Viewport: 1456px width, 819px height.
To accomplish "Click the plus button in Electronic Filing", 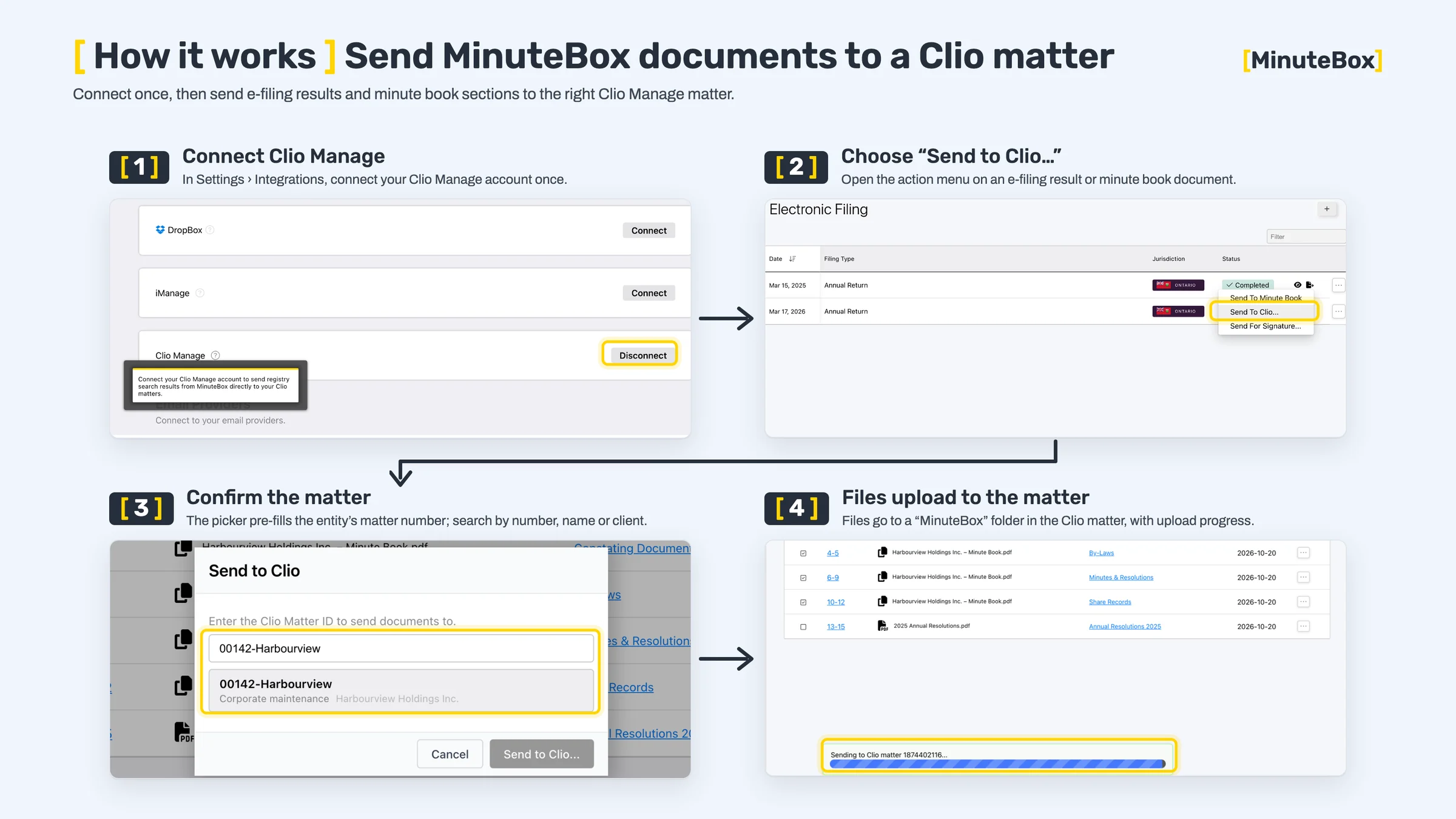I will [x=1327, y=209].
